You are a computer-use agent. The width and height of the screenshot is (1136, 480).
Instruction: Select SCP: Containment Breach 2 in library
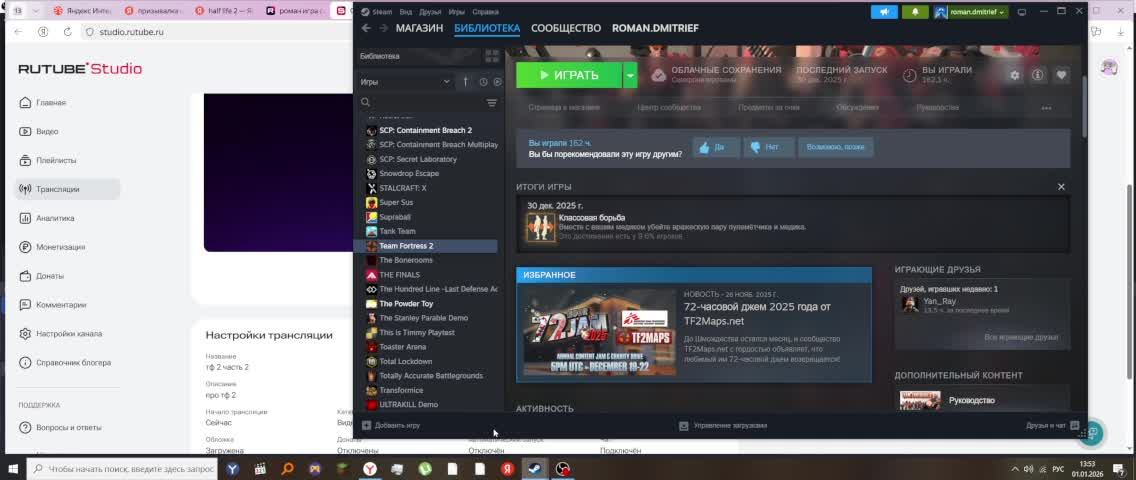pos(425,130)
